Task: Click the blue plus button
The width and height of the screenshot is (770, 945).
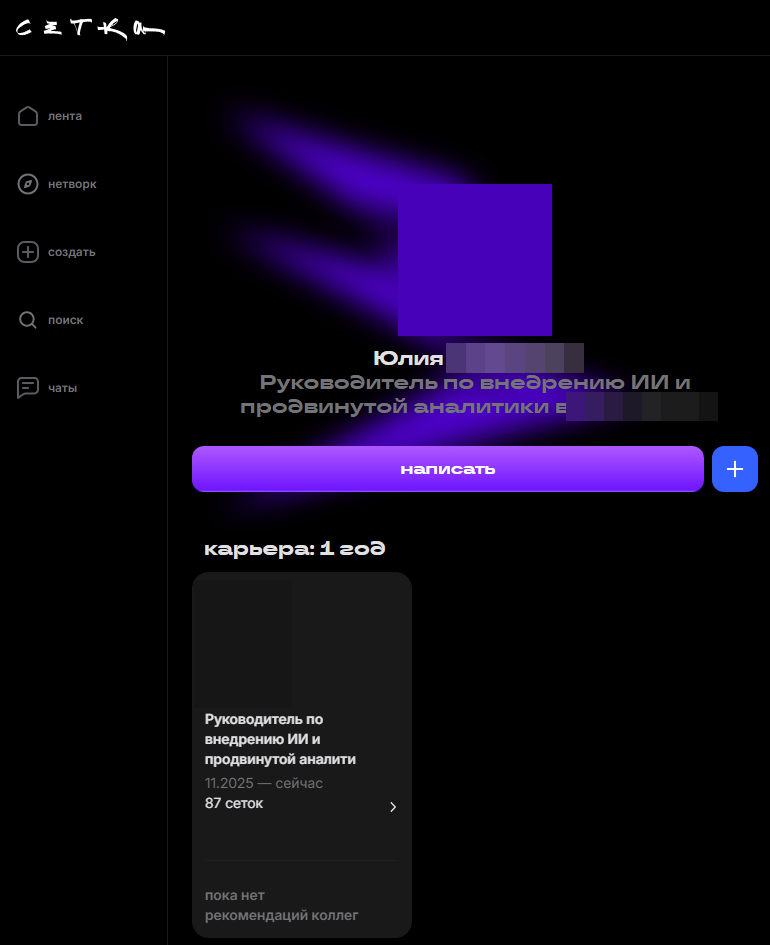Action: click(x=734, y=469)
